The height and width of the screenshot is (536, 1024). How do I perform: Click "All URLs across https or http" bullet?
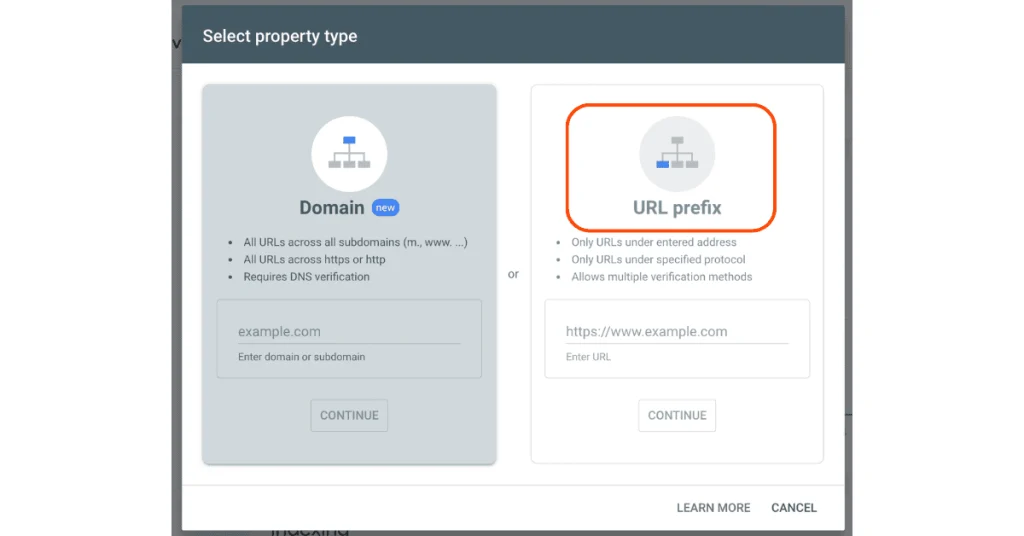tap(314, 259)
